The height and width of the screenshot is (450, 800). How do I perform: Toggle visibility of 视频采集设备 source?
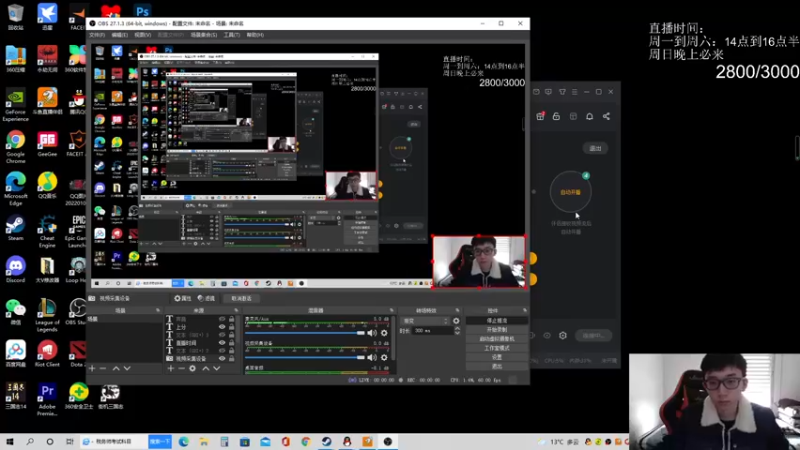click(x=222, y=359)
